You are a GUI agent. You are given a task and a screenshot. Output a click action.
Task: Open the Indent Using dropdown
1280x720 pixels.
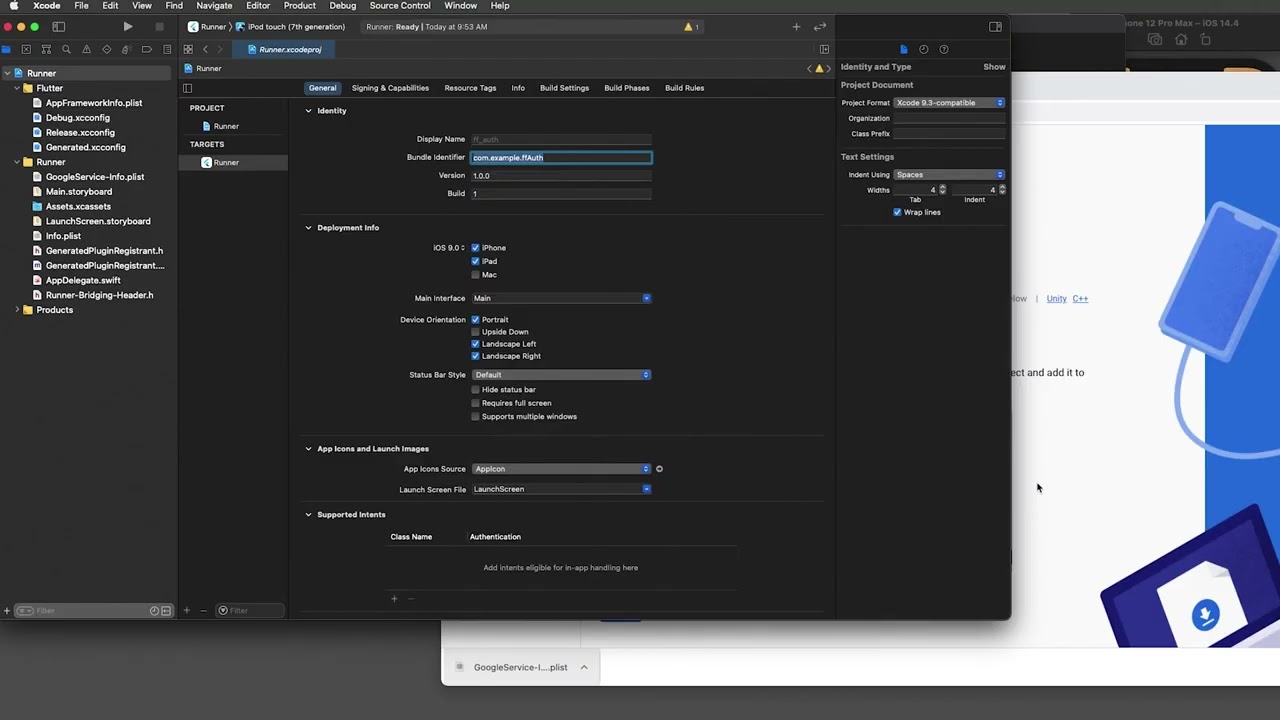pyautogui.click(x=949, y=175)
